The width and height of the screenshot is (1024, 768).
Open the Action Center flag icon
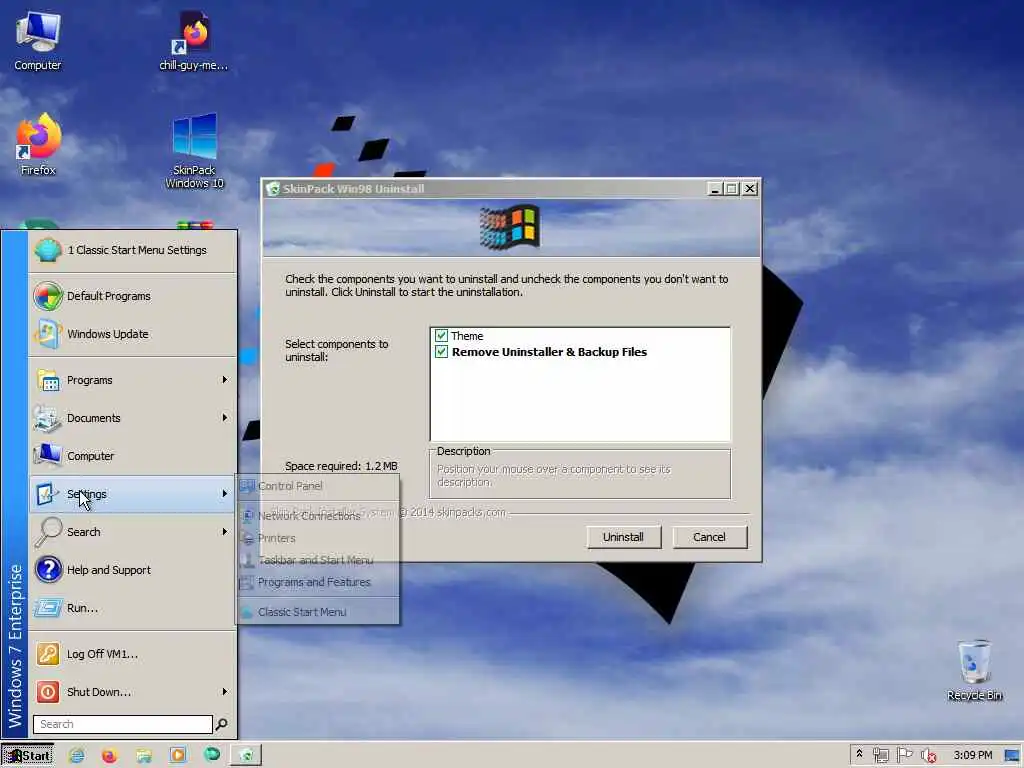point(904,756)
